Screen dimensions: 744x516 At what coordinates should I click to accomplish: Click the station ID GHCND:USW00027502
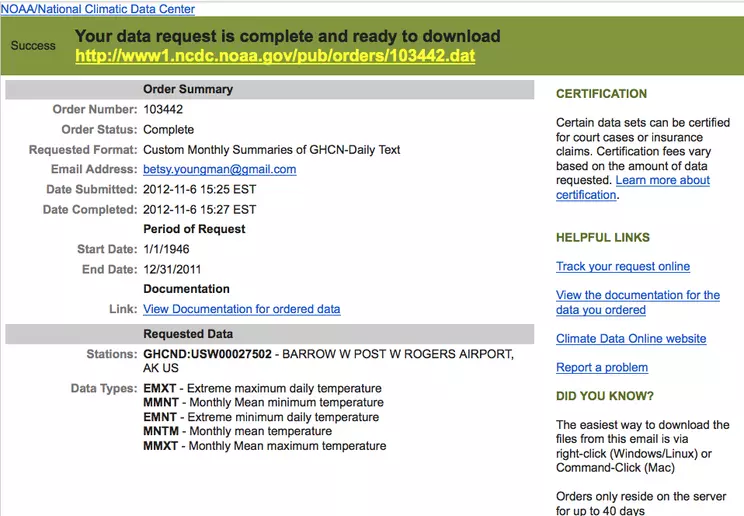(207, 354)
